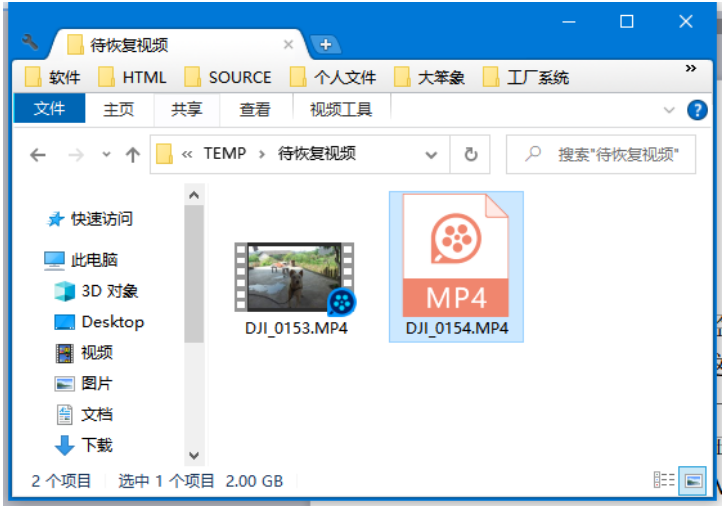The width and height of the screenshot is (723, 511).
Task: Show more bookmarks via double chevron
Action: [690, 69]
